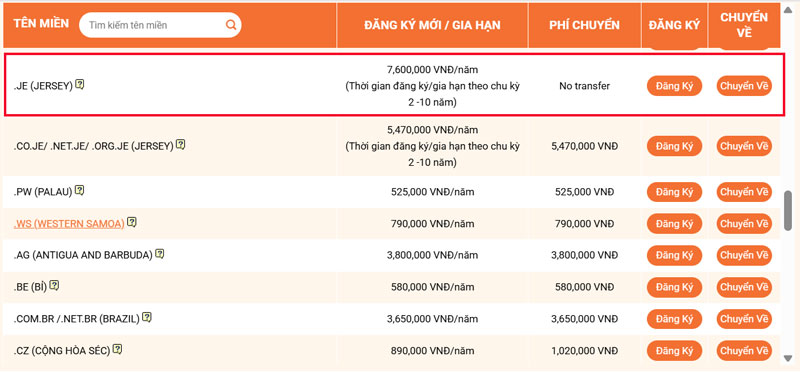Open help icon next to .PW (PALAU)
Screen dimensions: 800x372
coord(79,191)
